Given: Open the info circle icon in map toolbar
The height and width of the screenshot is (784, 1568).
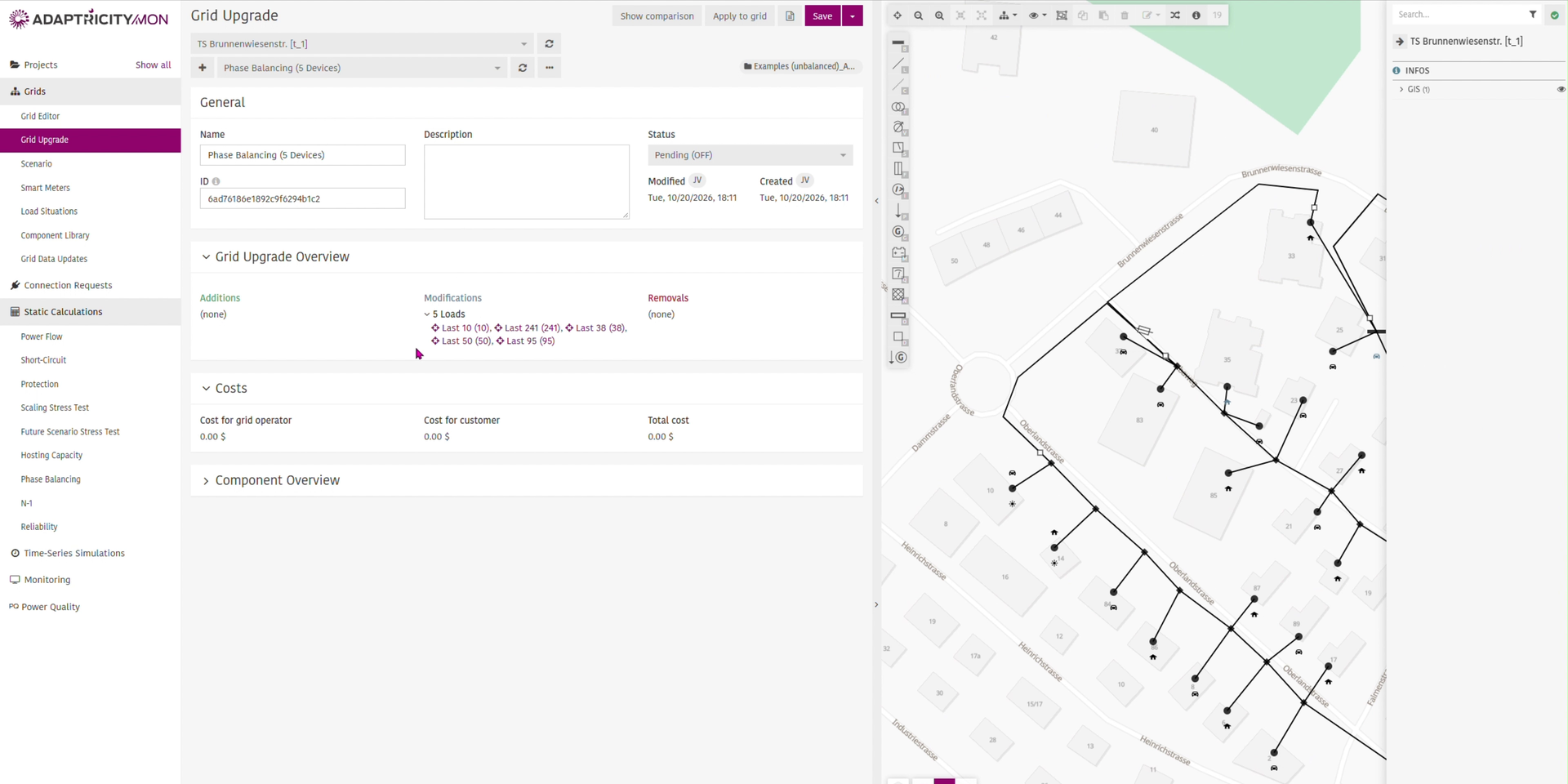Looking at the screenshot, I should point(1196,16).
